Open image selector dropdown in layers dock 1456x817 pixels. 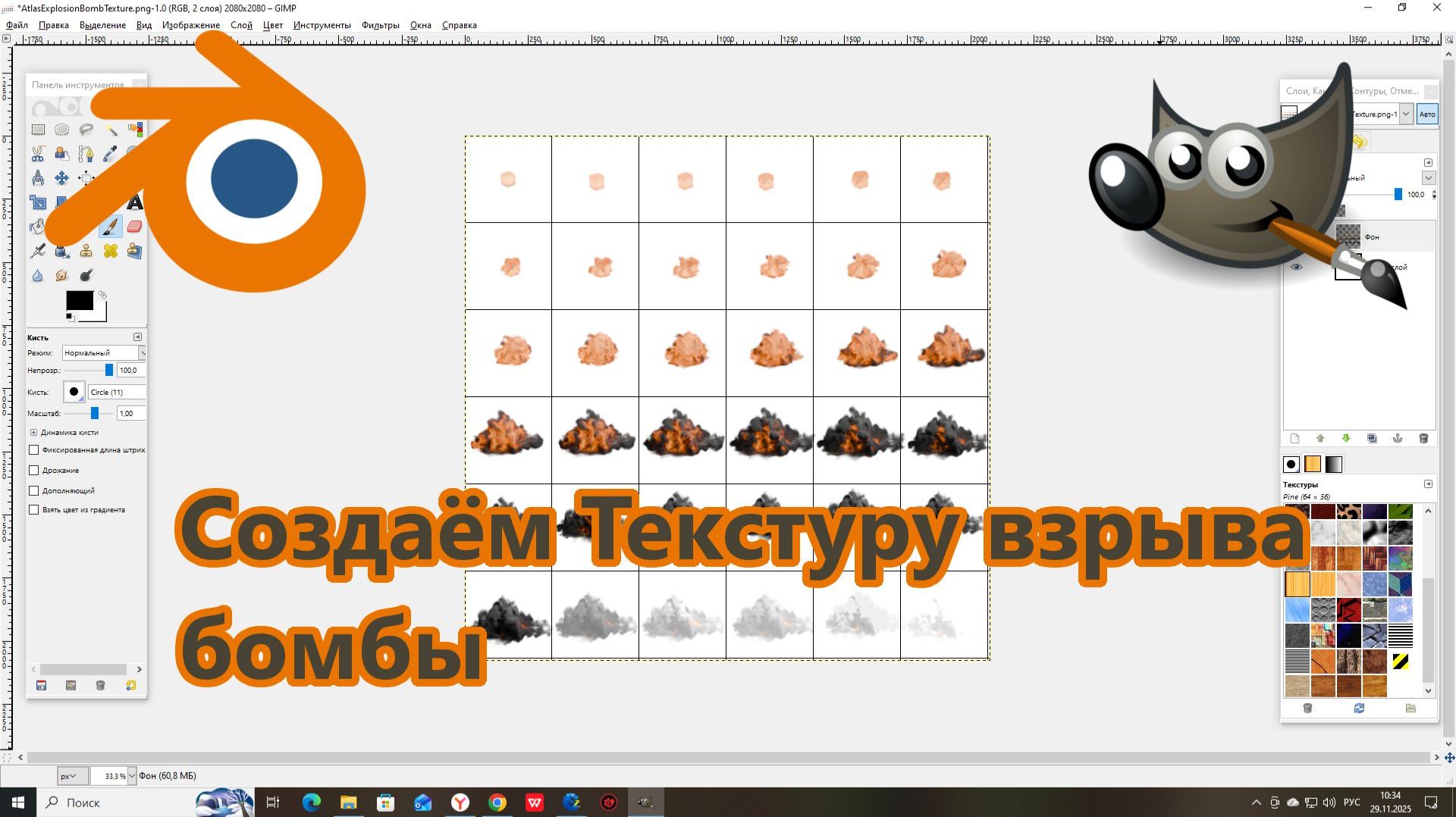1406,114
